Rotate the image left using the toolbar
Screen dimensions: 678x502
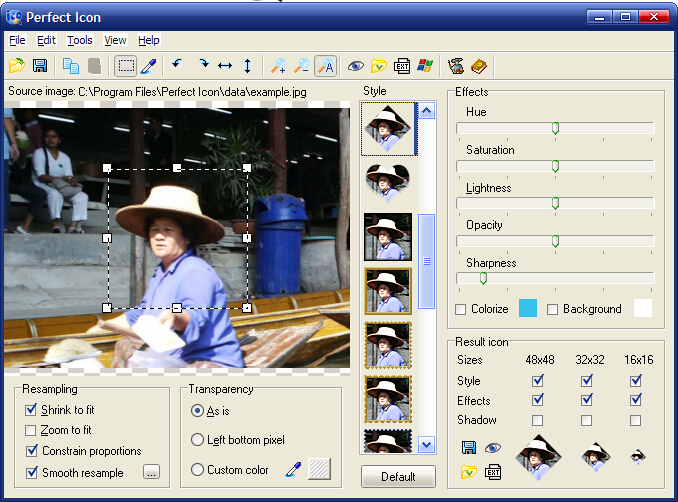point(177,66)
